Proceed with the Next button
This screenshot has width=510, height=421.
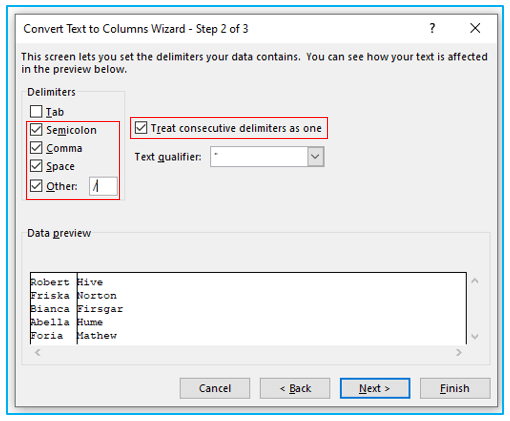[375, 388]
